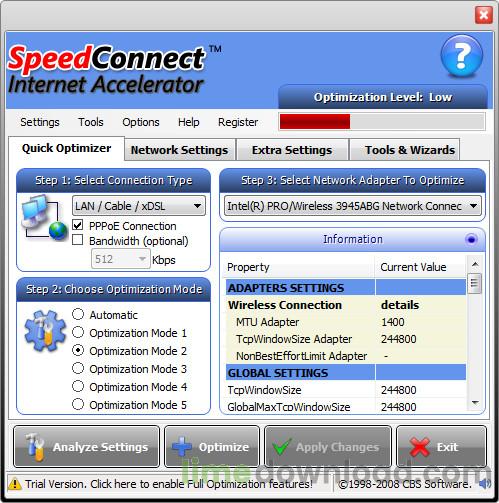Click the SpeedConnect Internet Accelerator logo
This screenshot has height=503, width=499.
(107, 70)
